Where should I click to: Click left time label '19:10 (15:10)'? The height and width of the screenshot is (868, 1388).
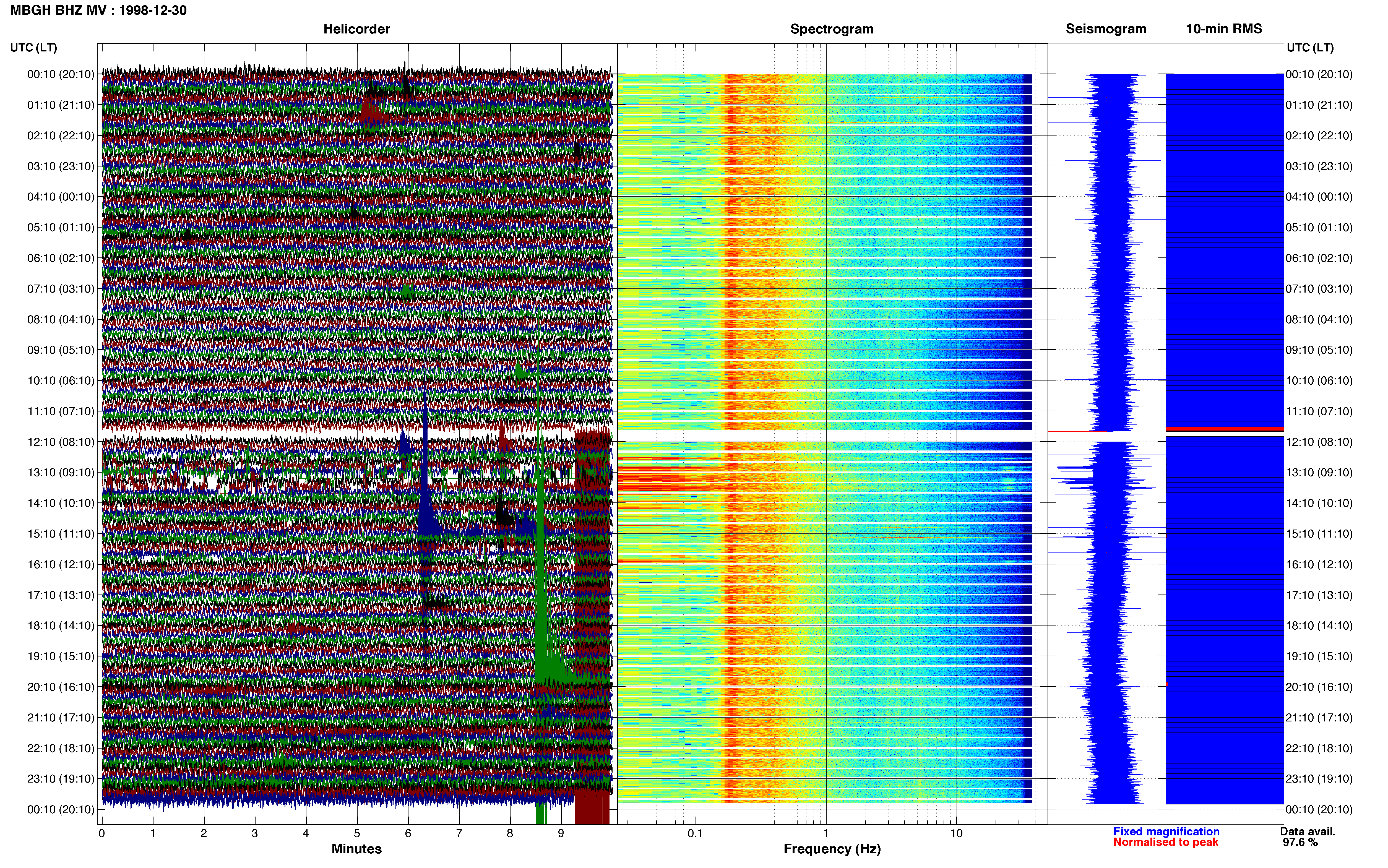[61, 657]
